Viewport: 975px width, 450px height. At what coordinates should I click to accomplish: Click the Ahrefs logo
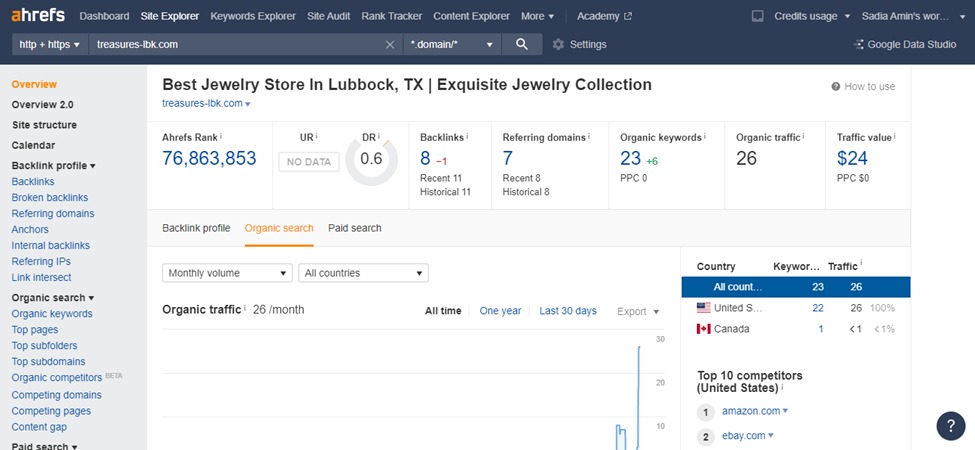tap(39, 16)
